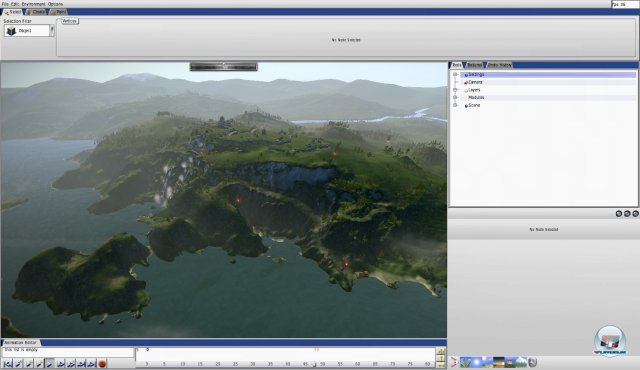This screenshot has height=370, width=640.
Task: Open the sun sky environment icon
Action: point(477,362)
